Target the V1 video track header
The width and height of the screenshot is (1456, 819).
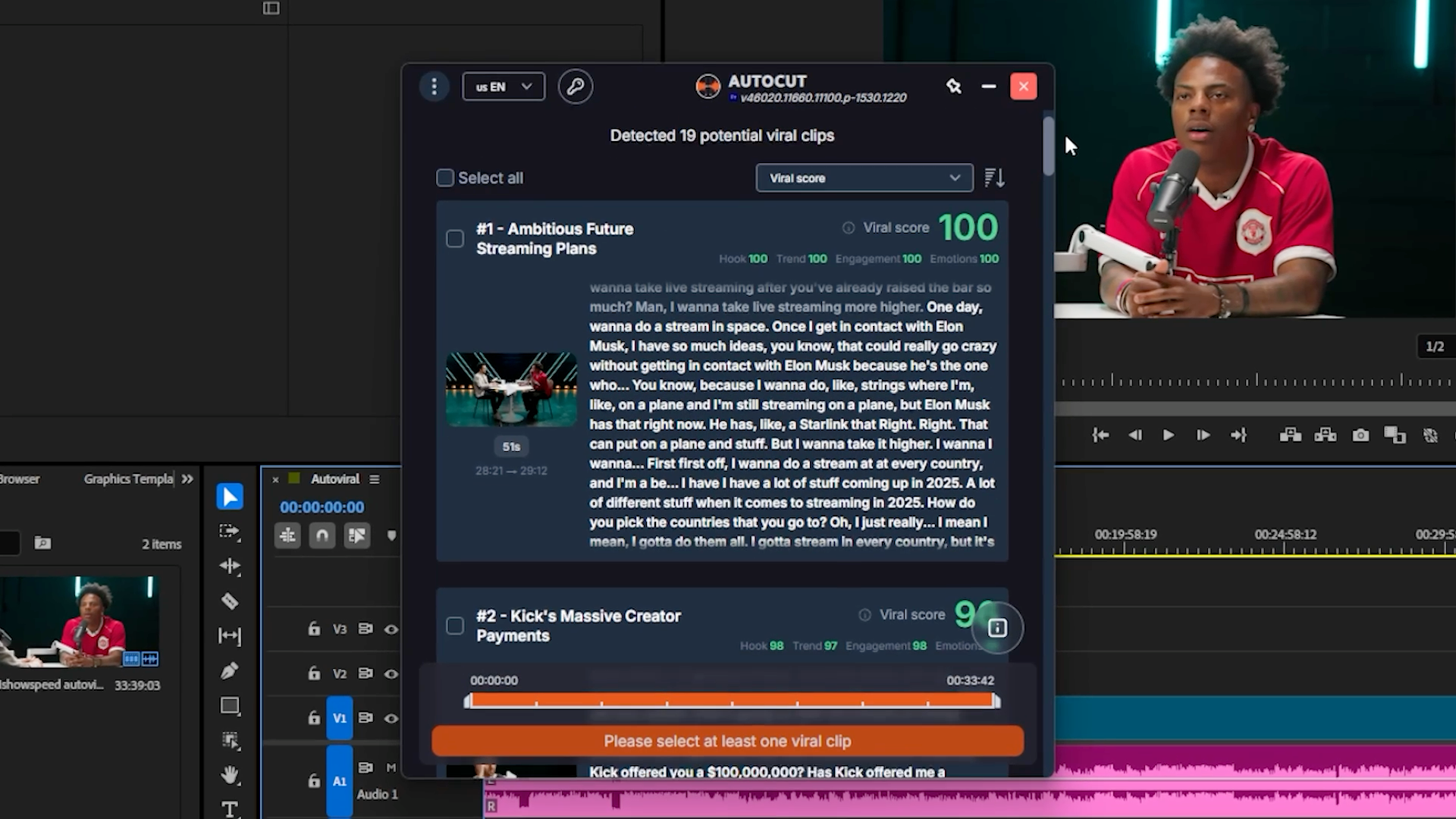point(340,718)
